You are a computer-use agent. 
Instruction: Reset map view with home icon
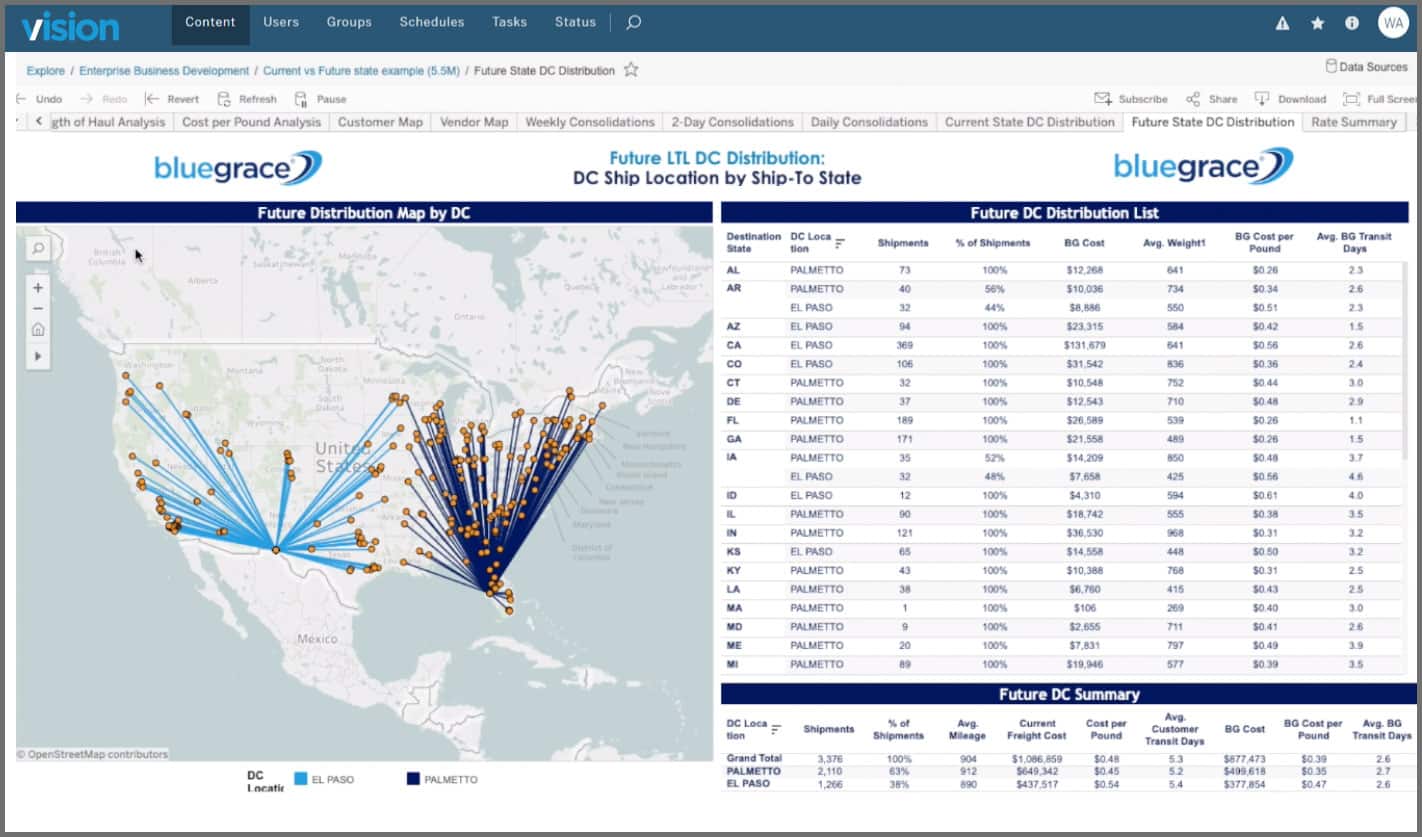coord(38,330)
